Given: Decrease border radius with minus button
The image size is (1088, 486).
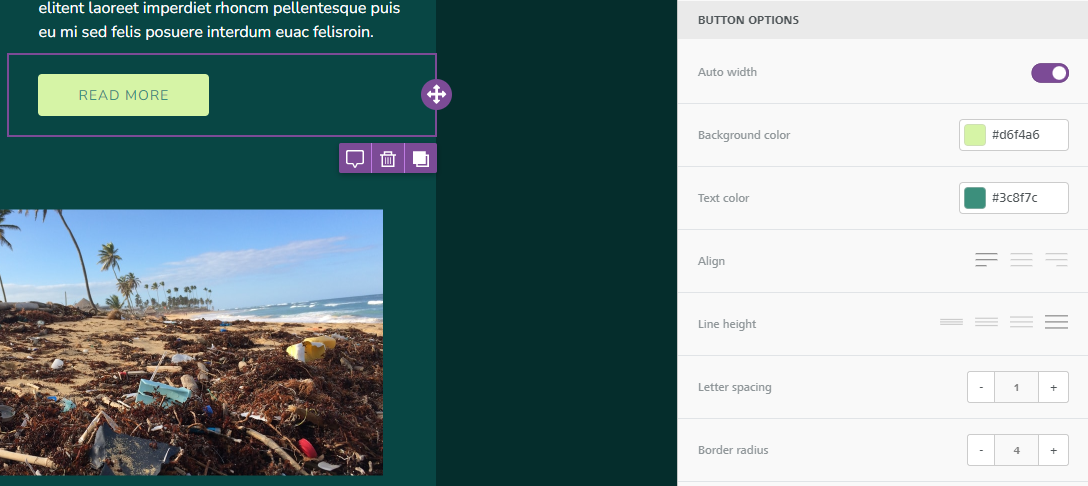Looking at the screenshot, I should coord(981,450).
